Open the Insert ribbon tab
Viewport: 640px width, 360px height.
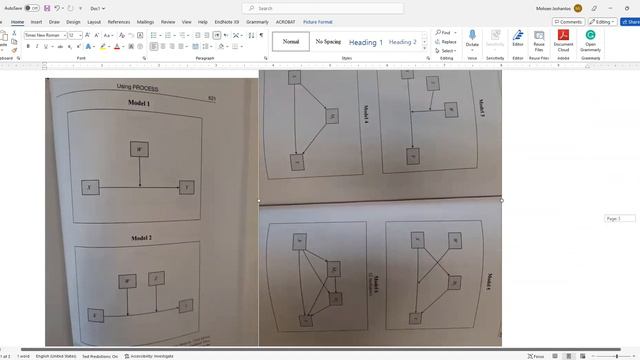36,22
